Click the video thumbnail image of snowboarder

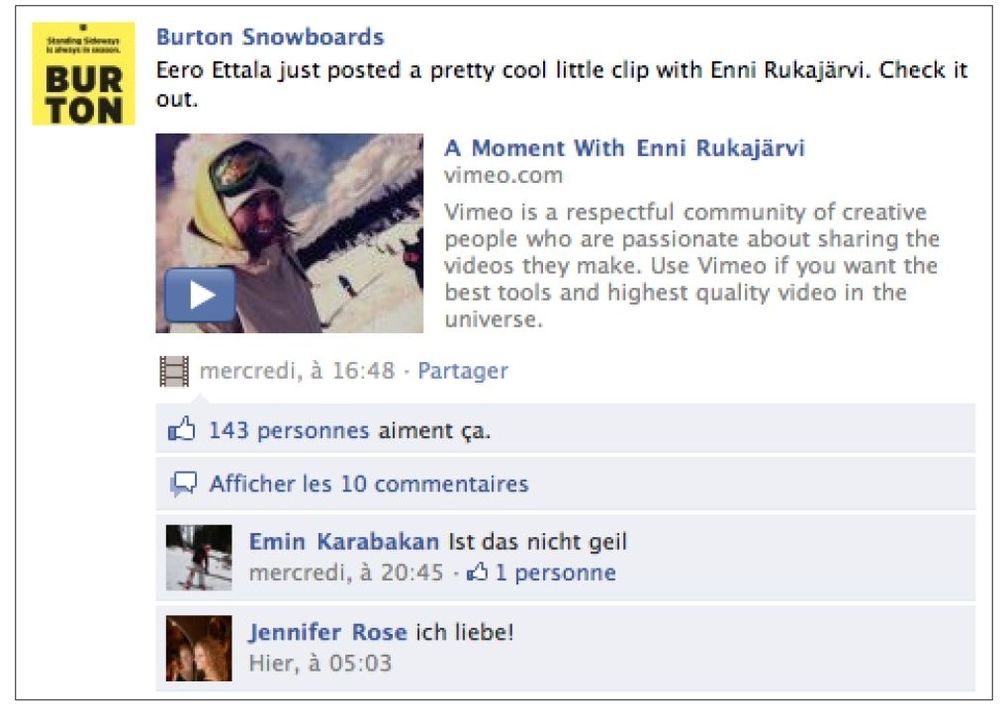tap(290, 233)
